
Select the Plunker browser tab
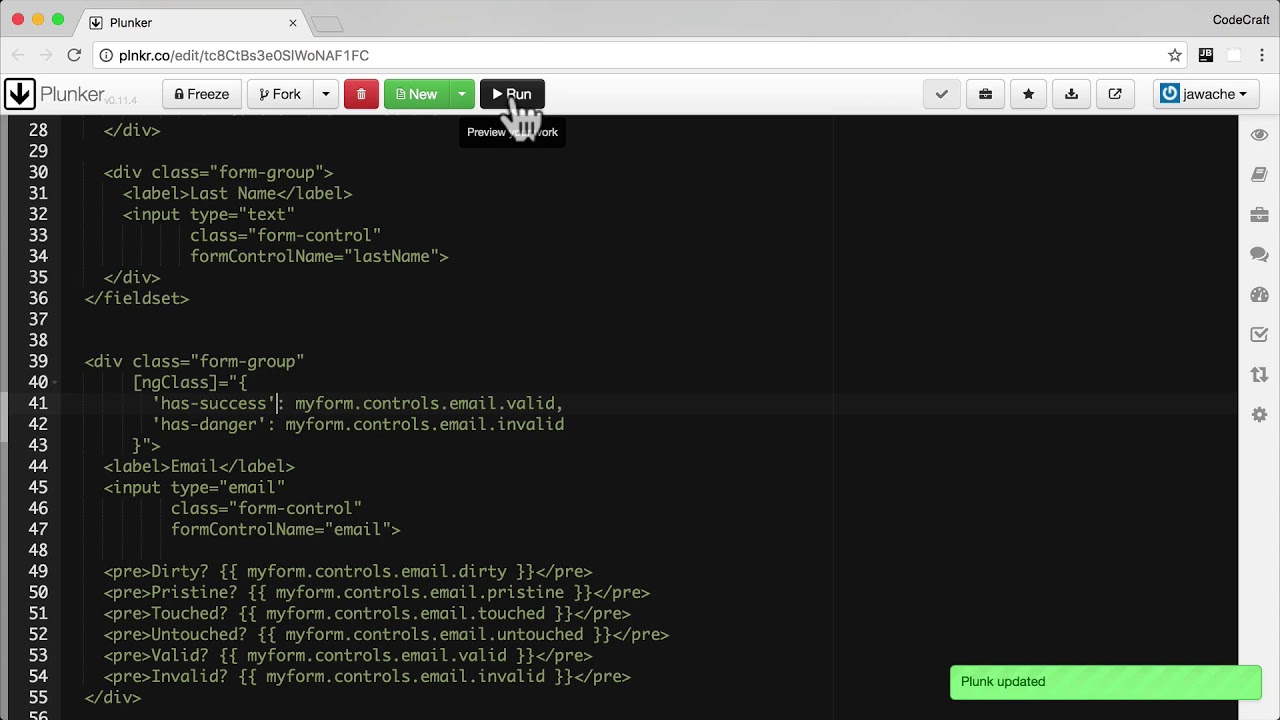[193, 22]
